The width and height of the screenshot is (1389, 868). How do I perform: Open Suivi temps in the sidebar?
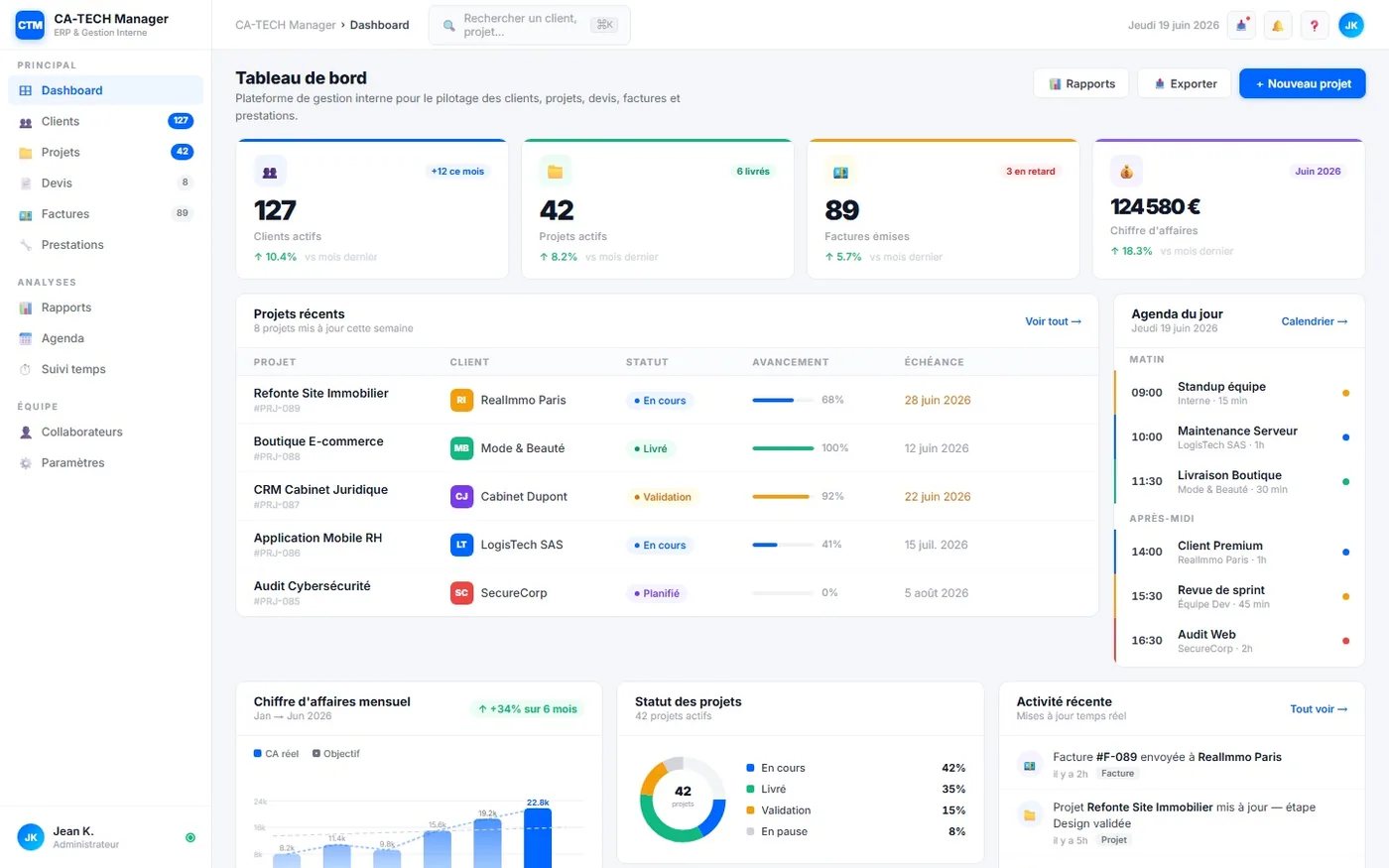coord(105,369)
